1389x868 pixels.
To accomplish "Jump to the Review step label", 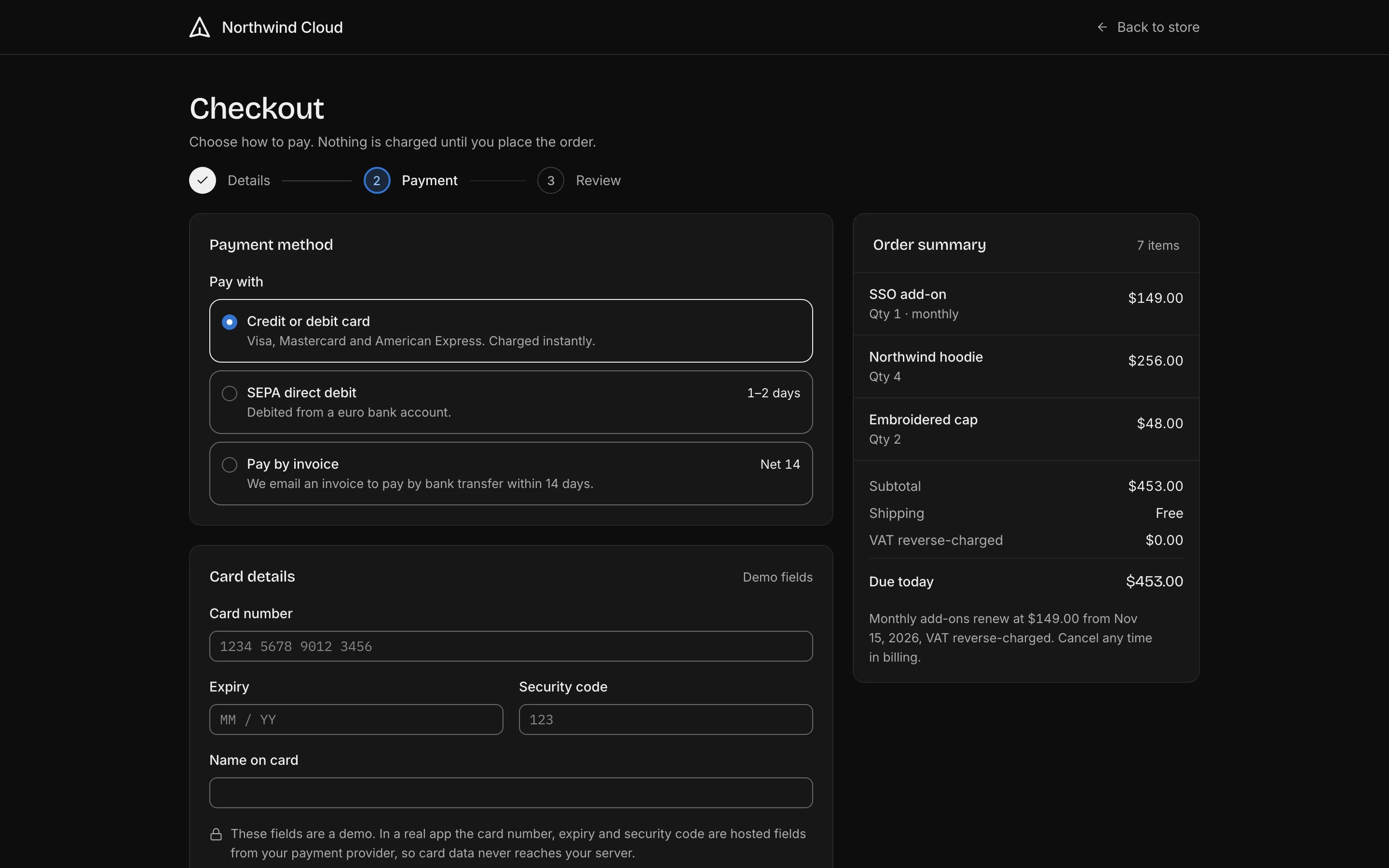I will pyautogui.click(x=598, y=180).
